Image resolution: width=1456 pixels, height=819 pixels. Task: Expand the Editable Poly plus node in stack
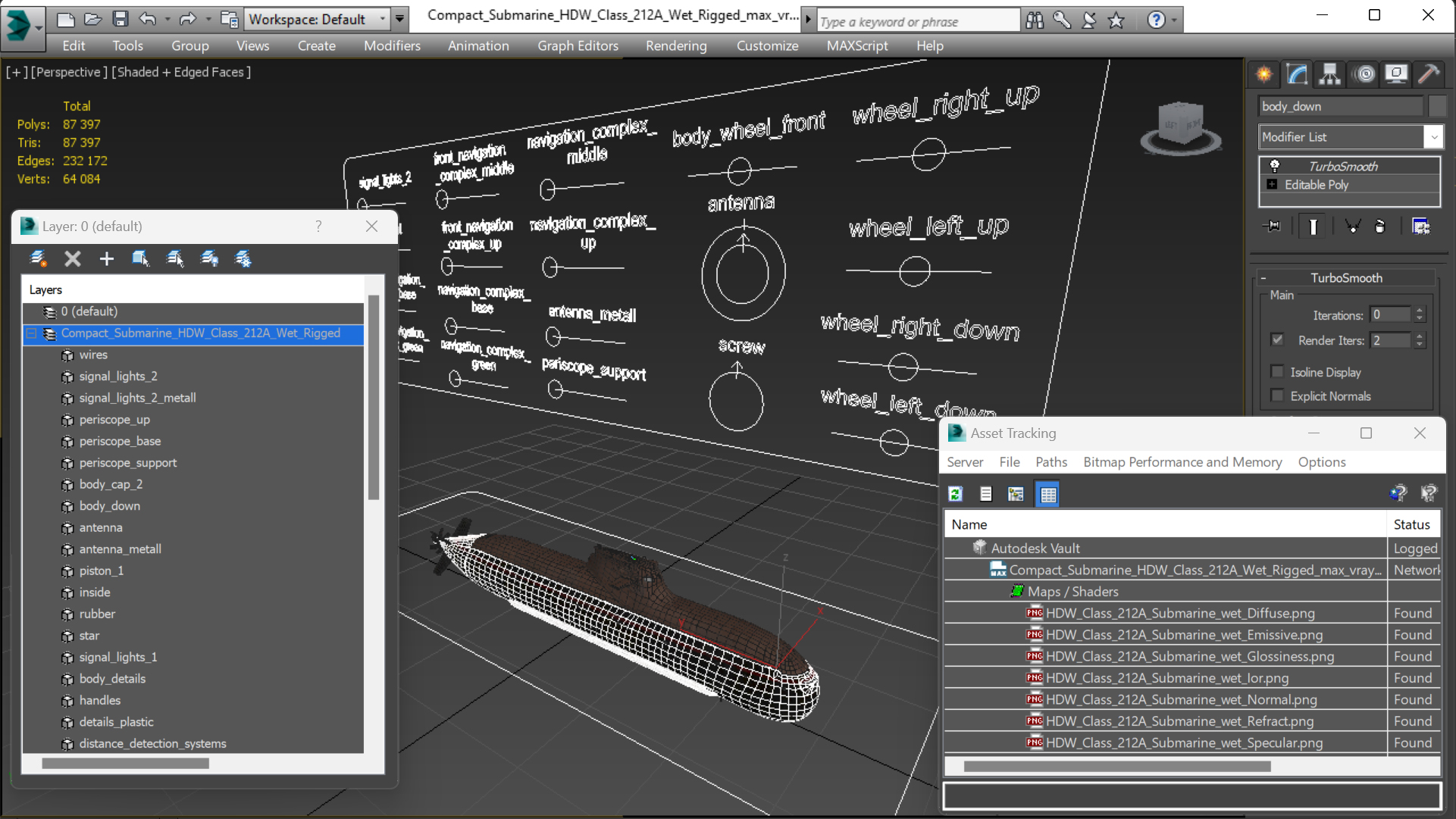1273,184
